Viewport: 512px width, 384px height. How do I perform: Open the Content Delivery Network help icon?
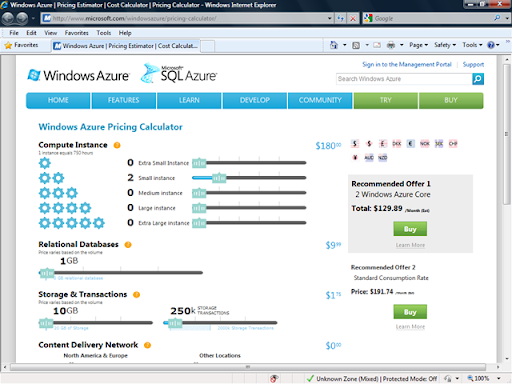(147, 345)
